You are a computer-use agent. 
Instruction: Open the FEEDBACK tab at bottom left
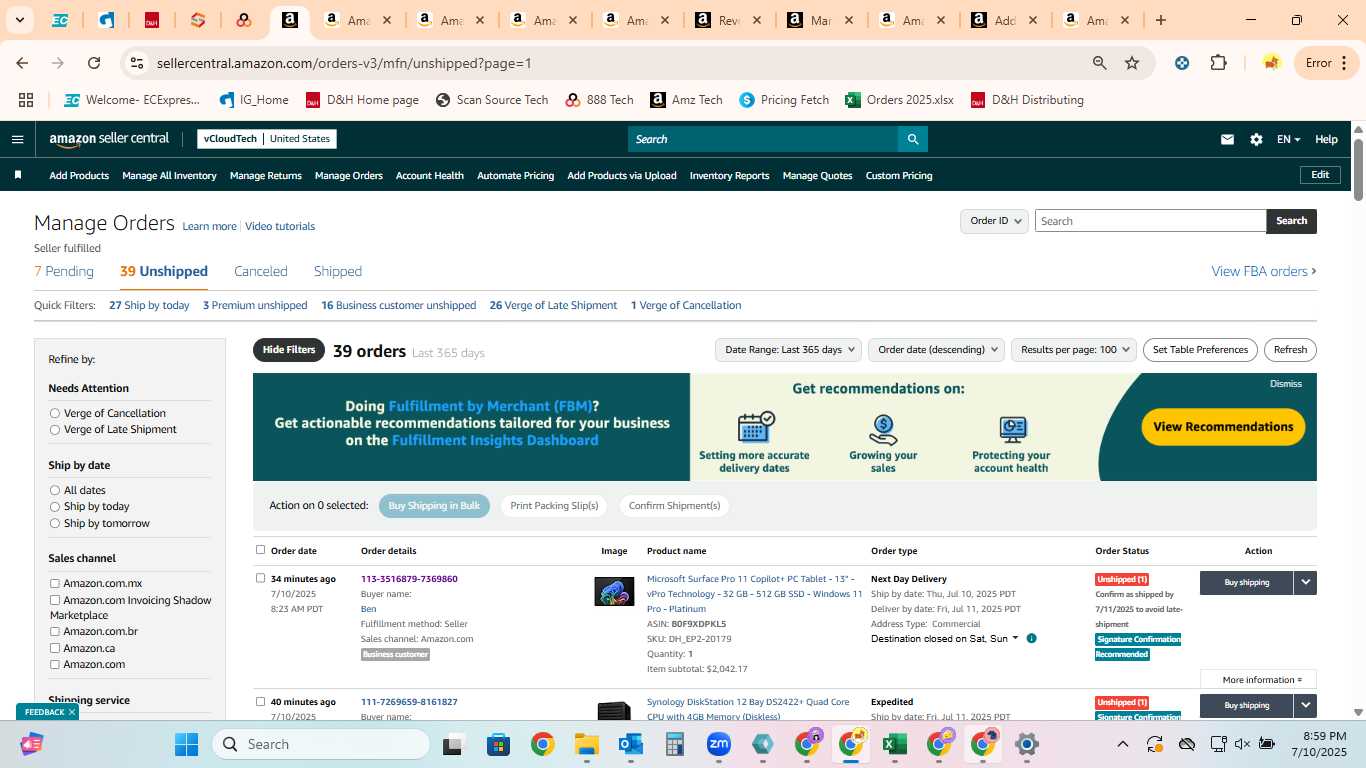coord(47,712)
